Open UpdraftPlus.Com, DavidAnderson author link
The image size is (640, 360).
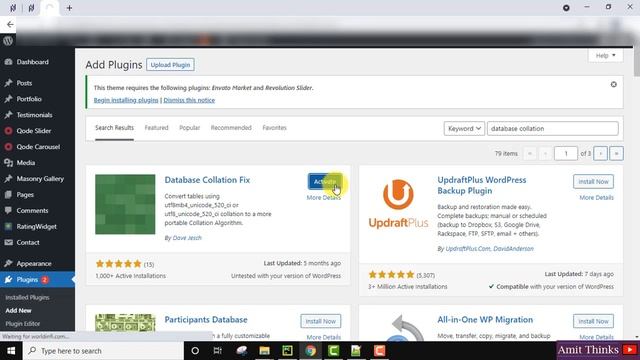point(489,249)
